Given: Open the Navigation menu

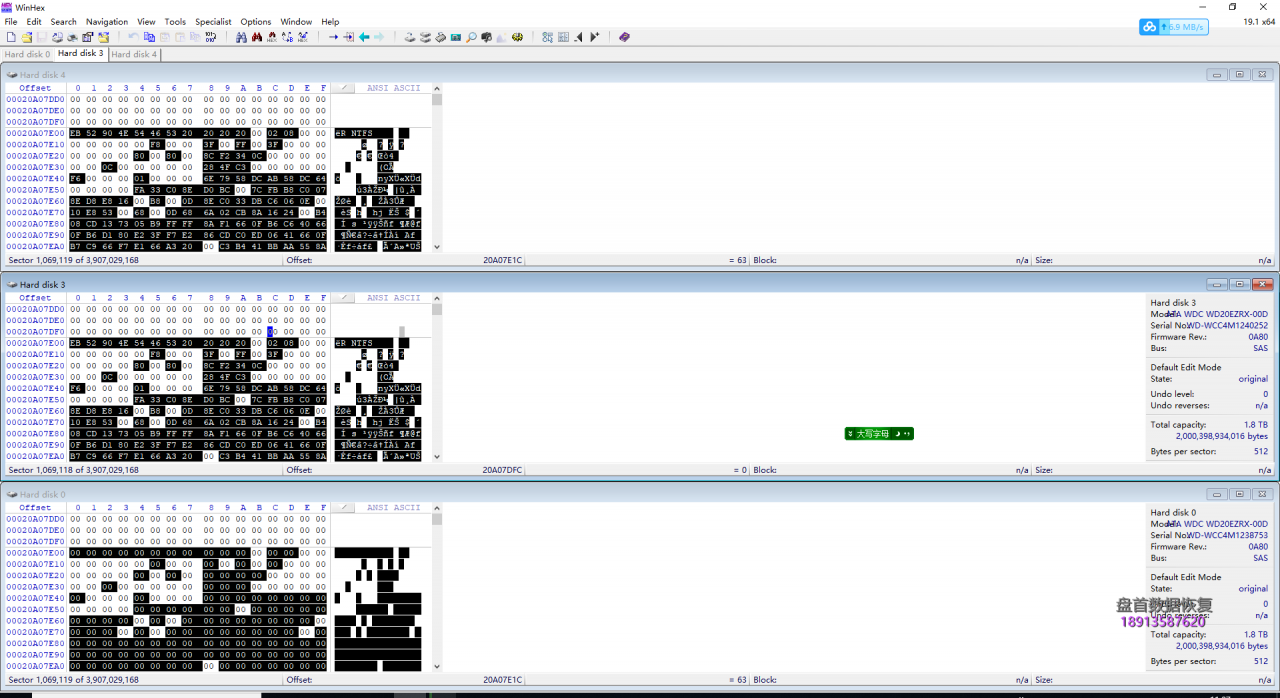Looking at the screenshot, I should [x=107, y=21].
